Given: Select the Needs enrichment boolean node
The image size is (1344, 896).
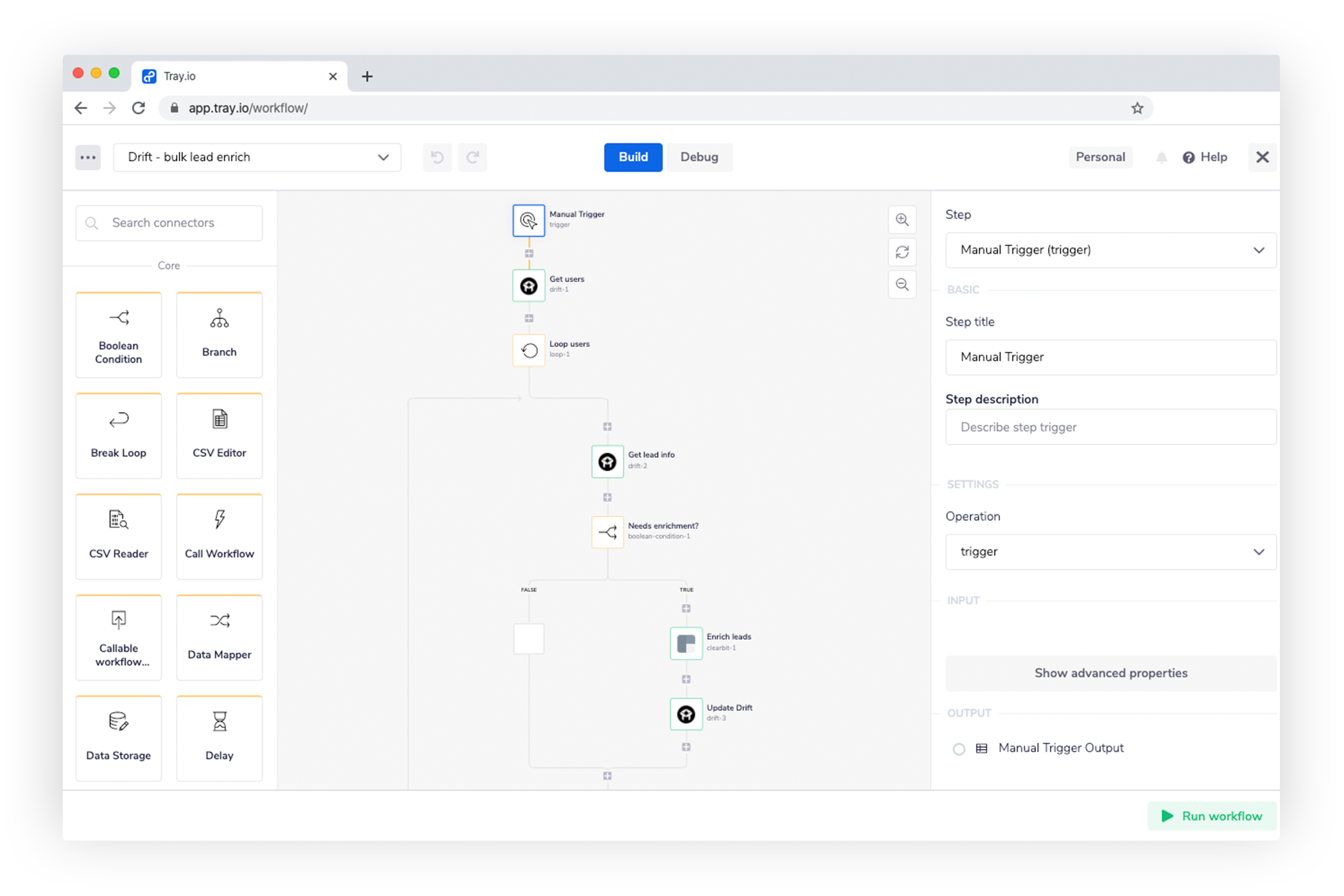Looking at the screenshot, I should (607, 532).
